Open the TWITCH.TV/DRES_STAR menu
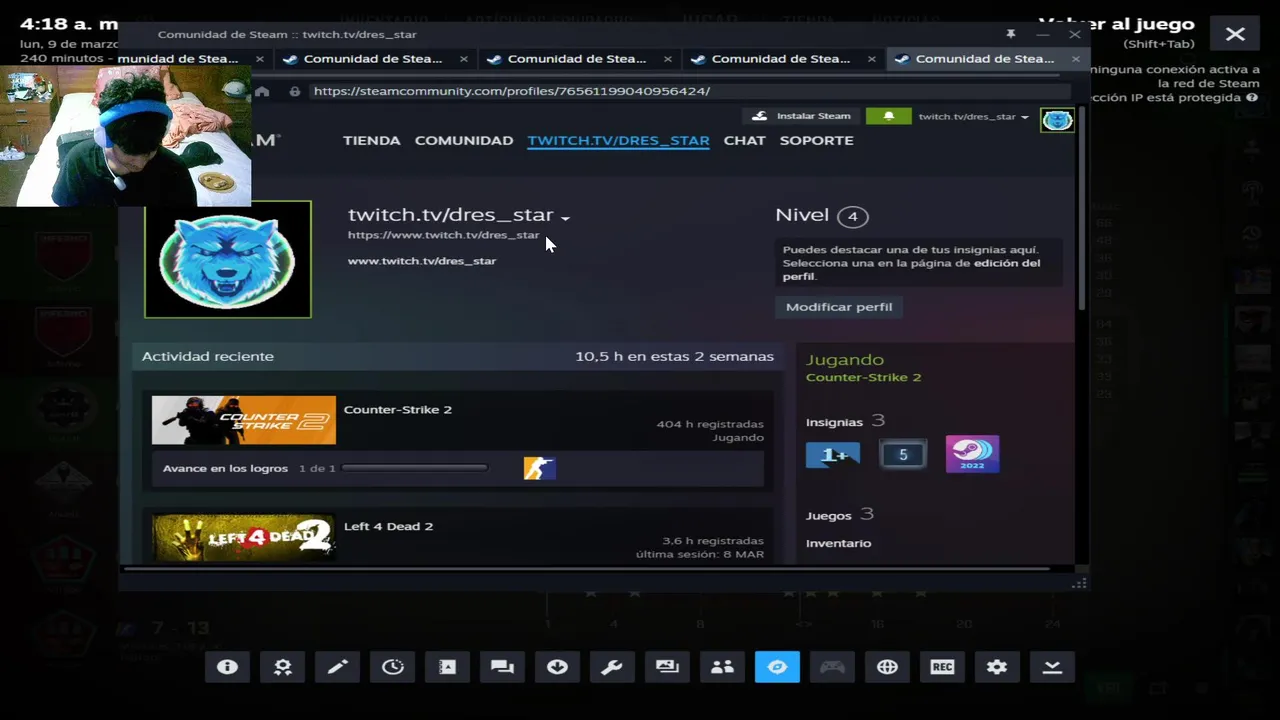The width and height of the screenshot is (1280, 720). [x=618, y=140]
